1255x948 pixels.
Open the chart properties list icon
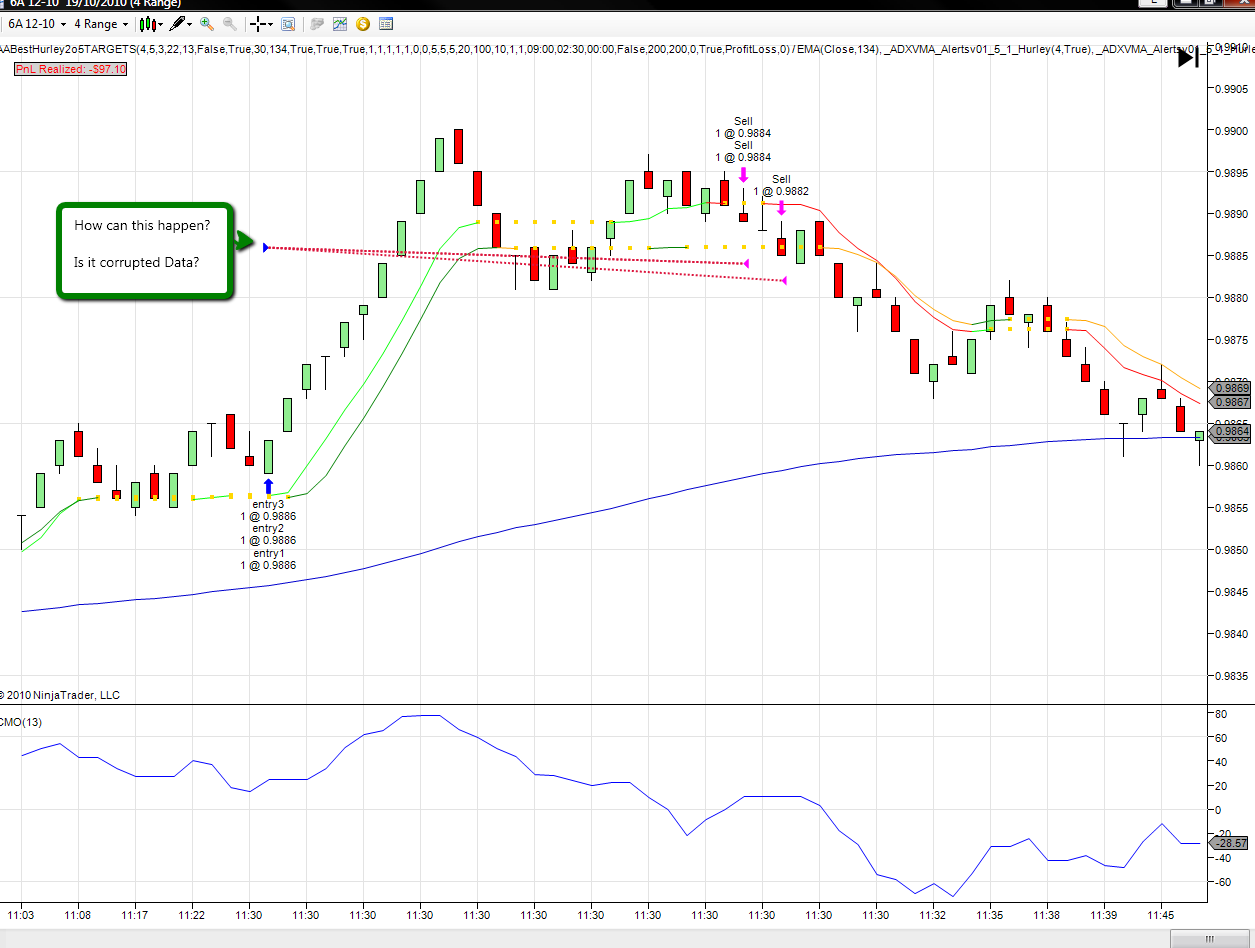click(x=386, y=23)
